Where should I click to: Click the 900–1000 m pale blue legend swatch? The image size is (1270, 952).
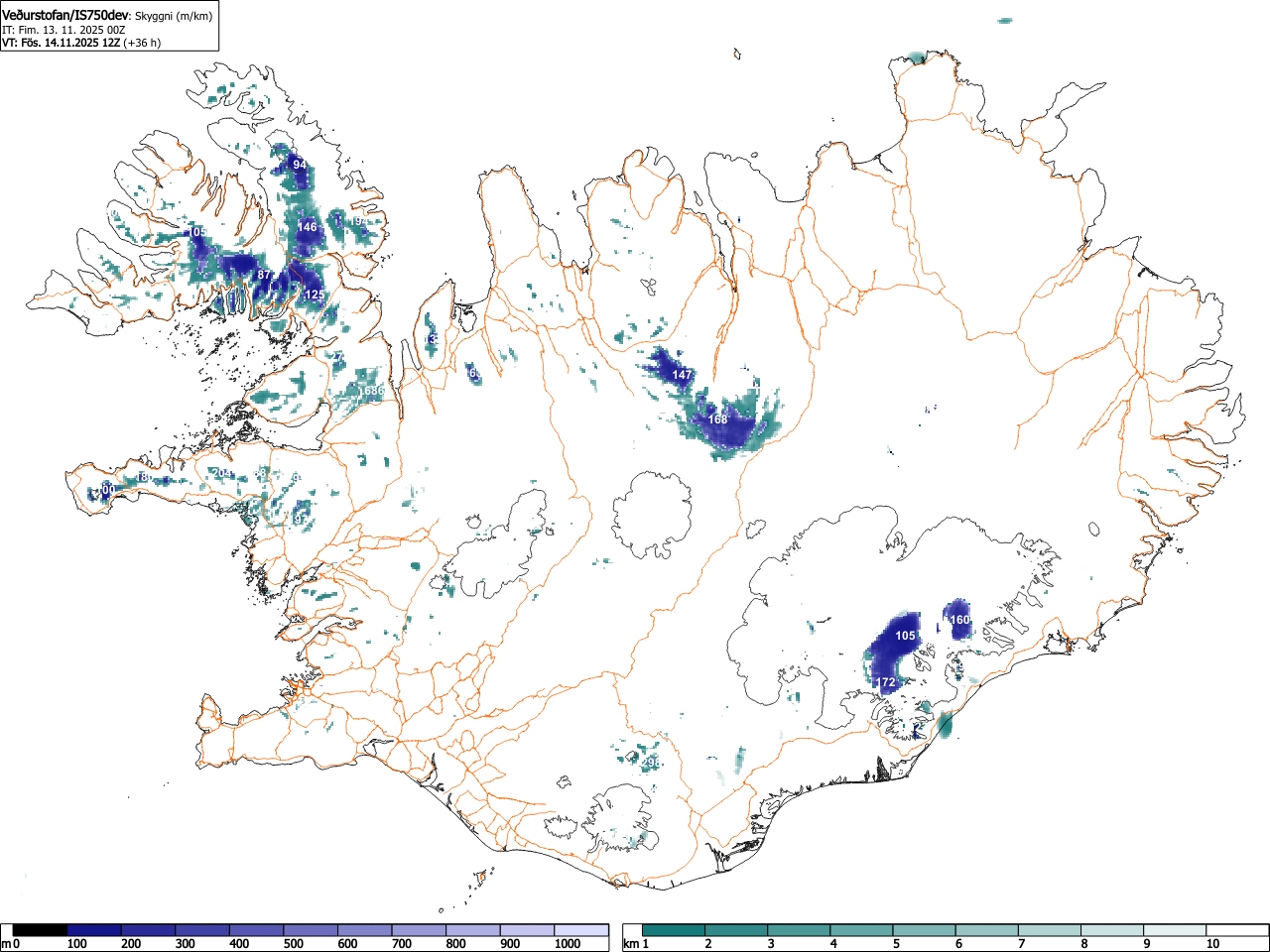[x=527, y=930]
